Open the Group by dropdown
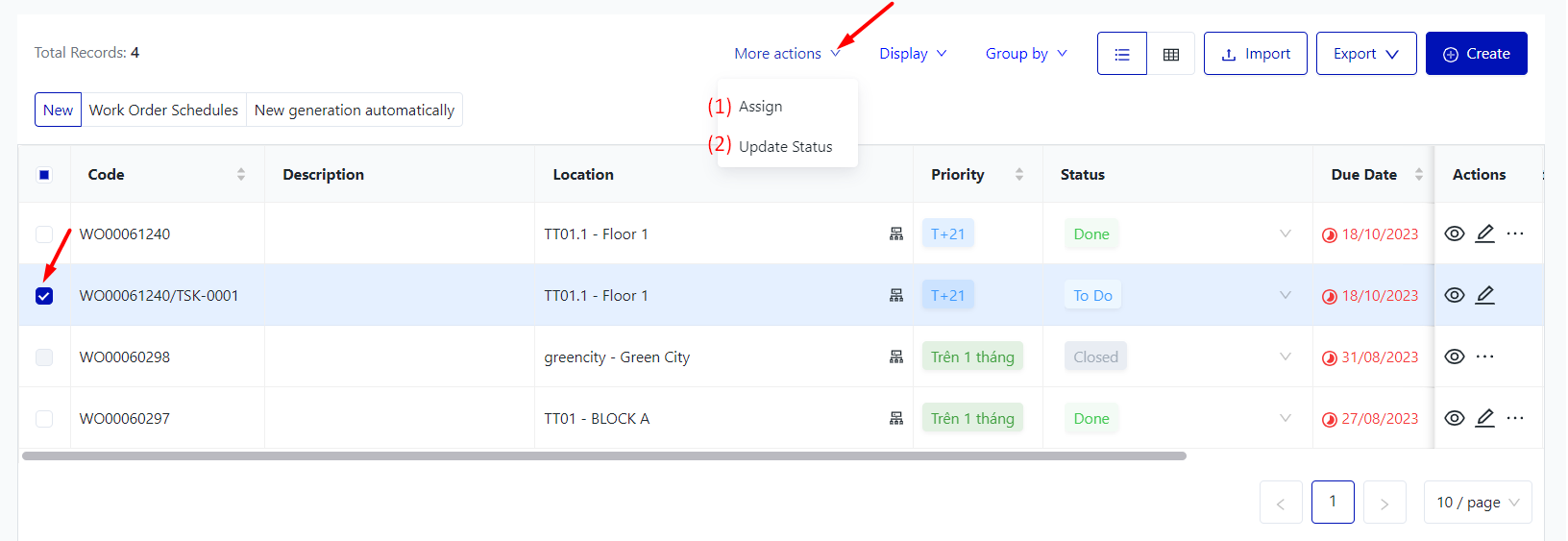1568x541 pixels. point(1025,54)
